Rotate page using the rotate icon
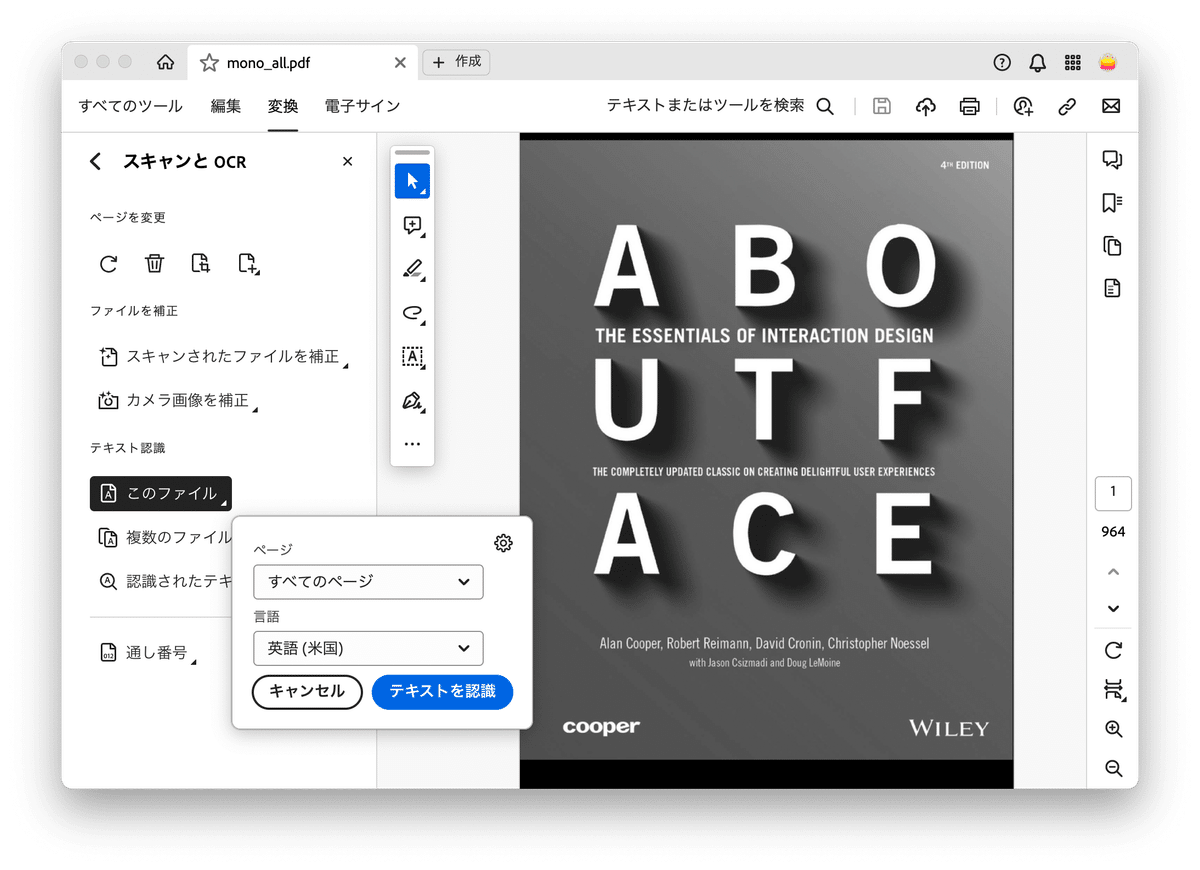 coord(108,264)
